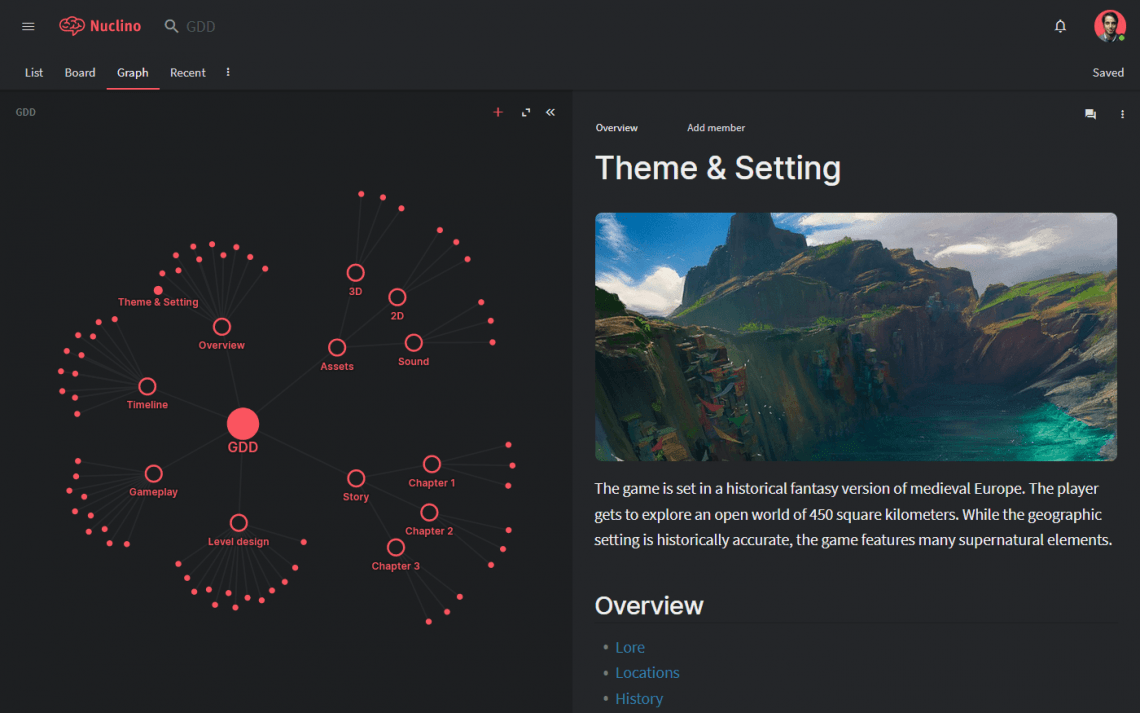1140x713 pixels.
Task: Click your profile avatar
Action: coord(1110,26)
